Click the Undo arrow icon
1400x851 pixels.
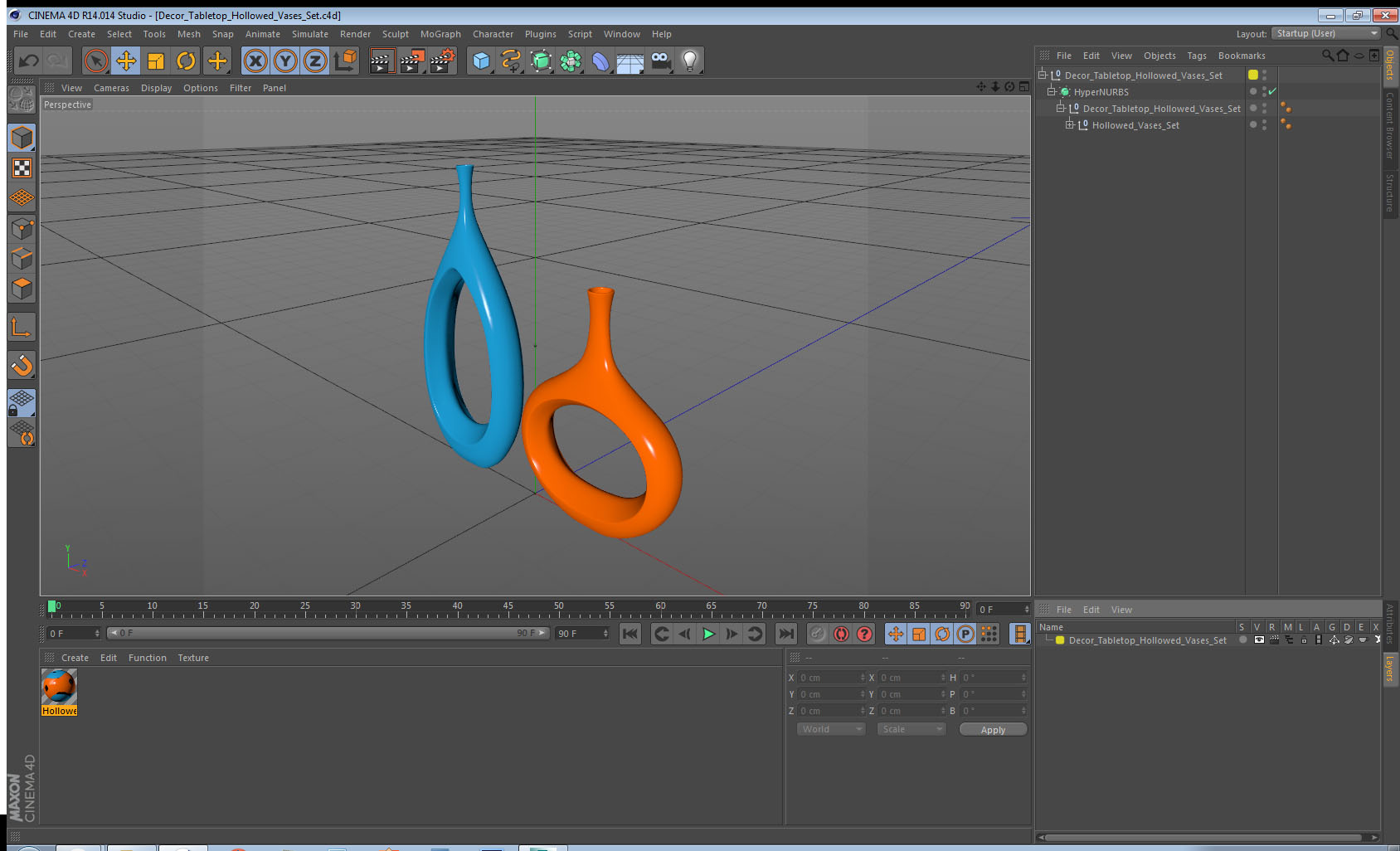[x=28, y=61]
